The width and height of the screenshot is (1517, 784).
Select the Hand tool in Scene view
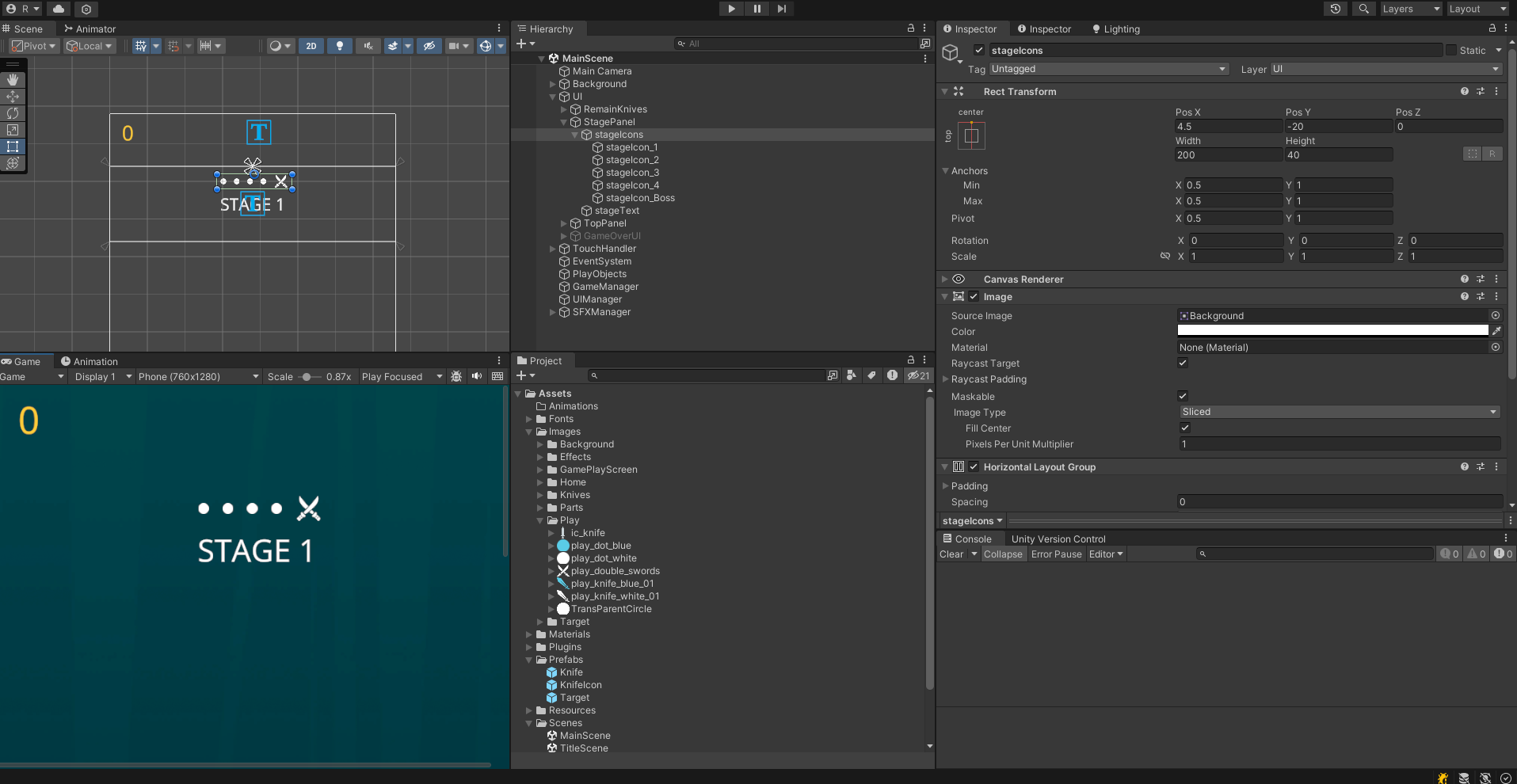coord(13,80)
